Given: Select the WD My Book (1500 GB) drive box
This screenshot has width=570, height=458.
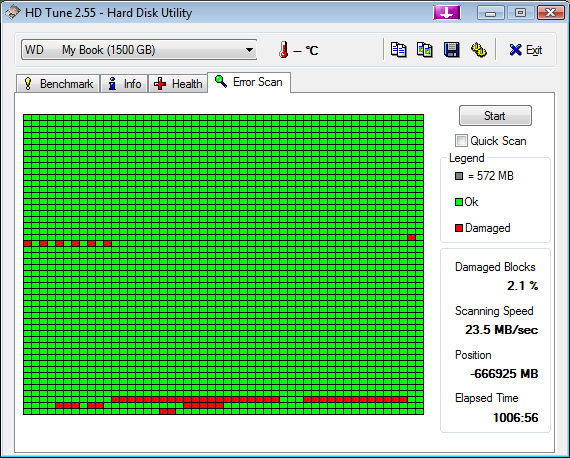Looking at the screenshot, I should point(139,50).
